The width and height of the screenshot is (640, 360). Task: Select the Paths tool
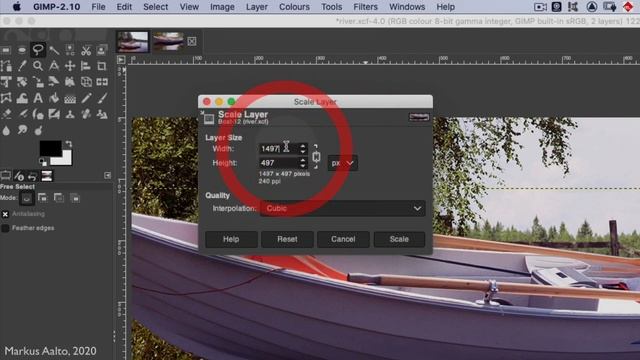[x=6, y=66]
